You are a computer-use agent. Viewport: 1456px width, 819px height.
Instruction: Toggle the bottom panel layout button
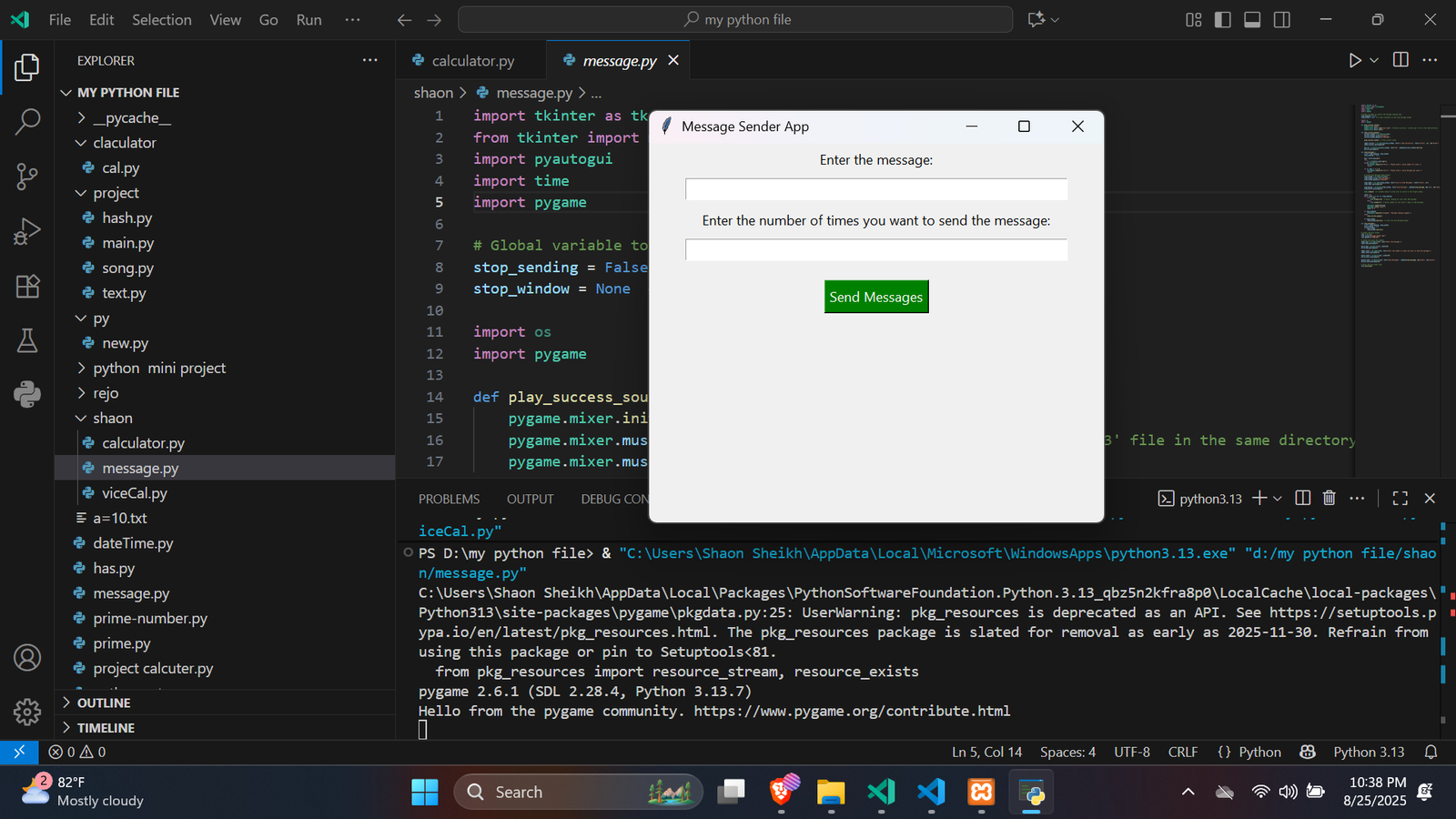pos(1252,20)
